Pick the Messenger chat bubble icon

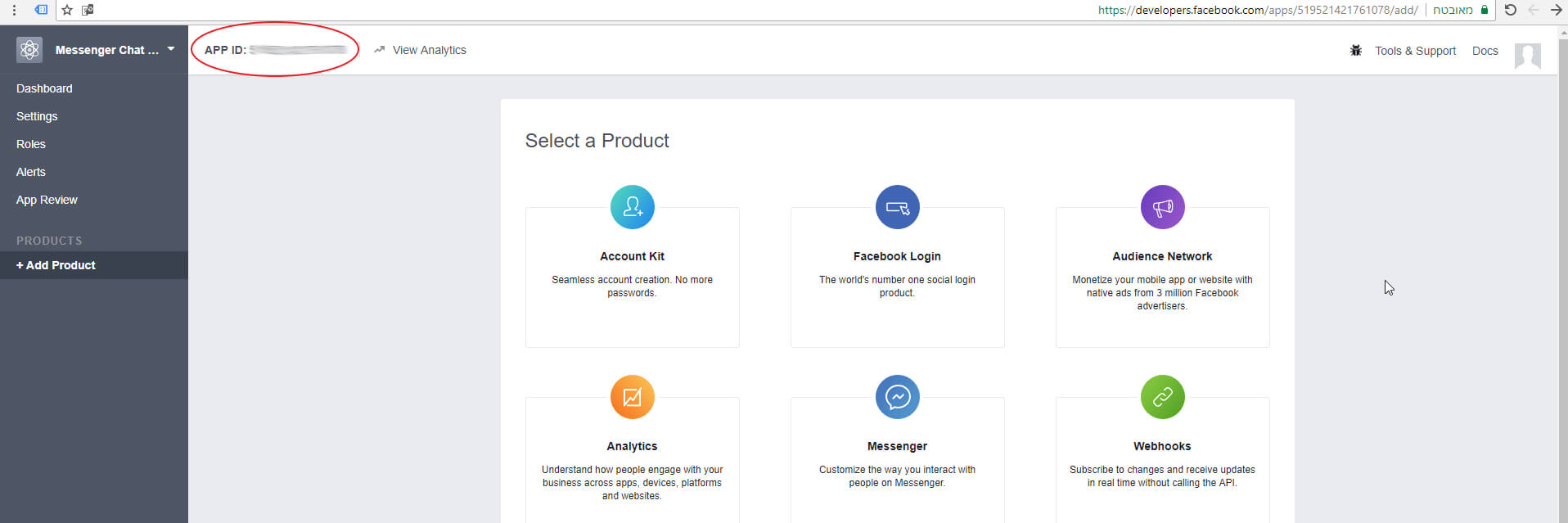[x=897, y=397]
